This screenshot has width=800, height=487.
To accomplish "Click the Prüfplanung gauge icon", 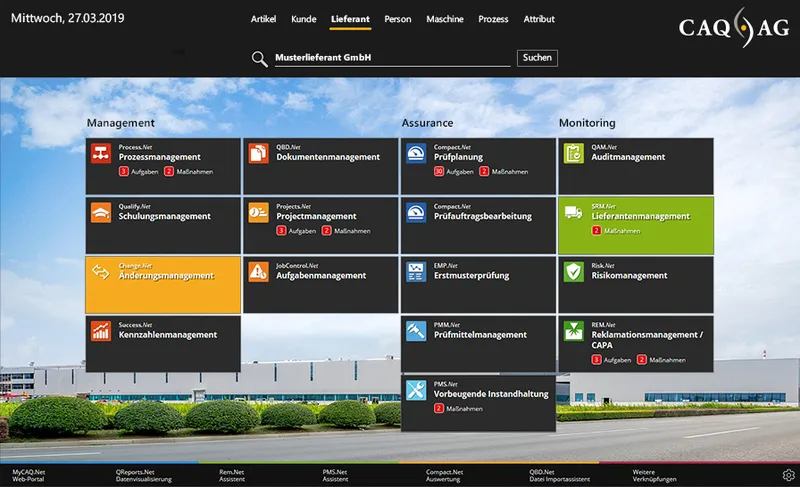I will click(416, 153).
